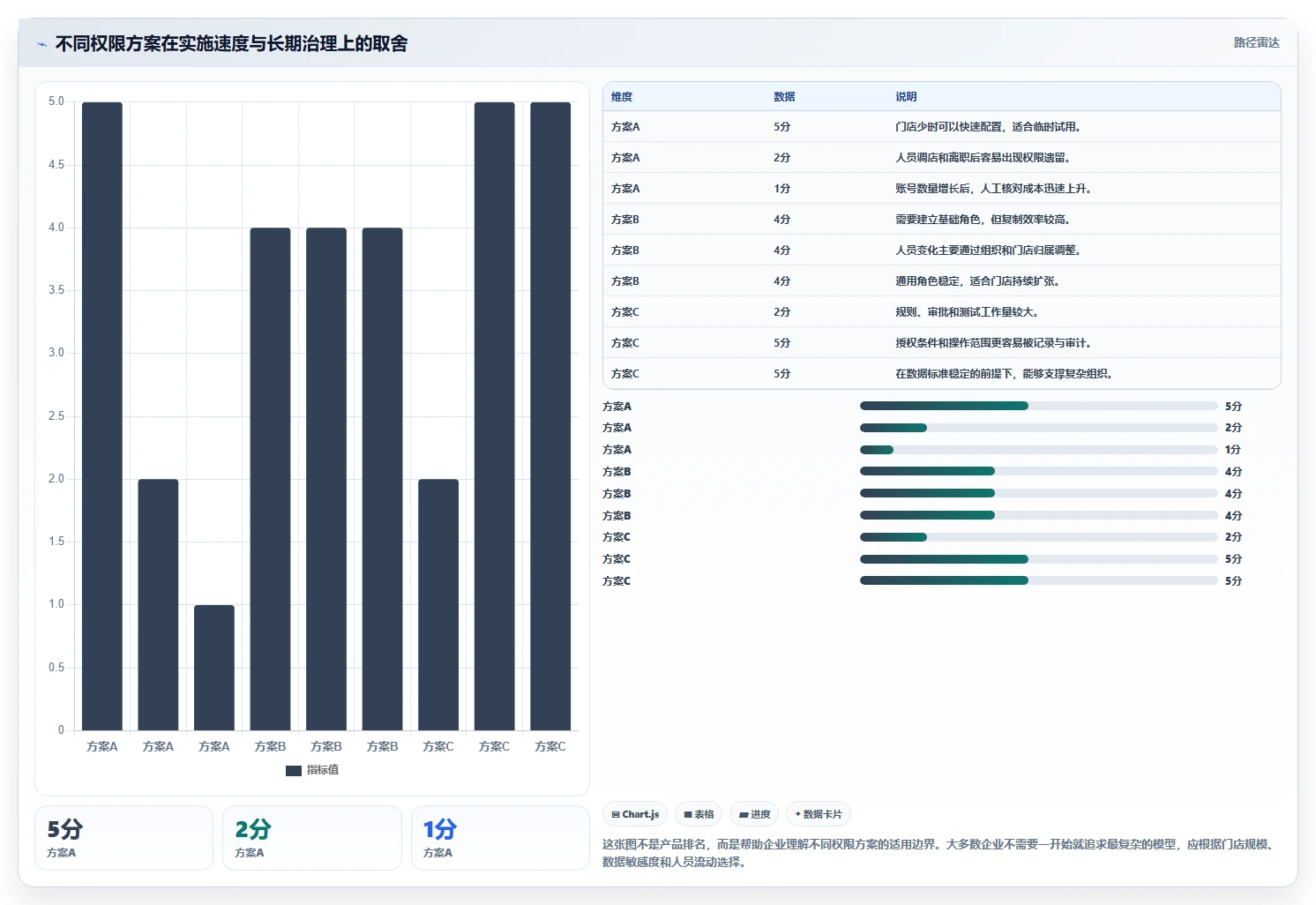Click the 方案C progress bar showing 2分
The image size is (1316, 905).
click(1038, 537)
